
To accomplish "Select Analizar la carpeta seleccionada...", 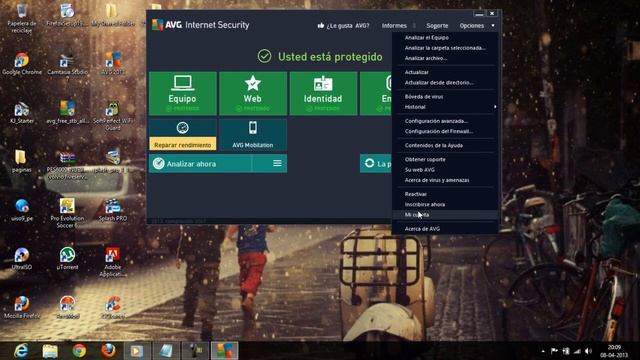I will [x=445, y=48].
